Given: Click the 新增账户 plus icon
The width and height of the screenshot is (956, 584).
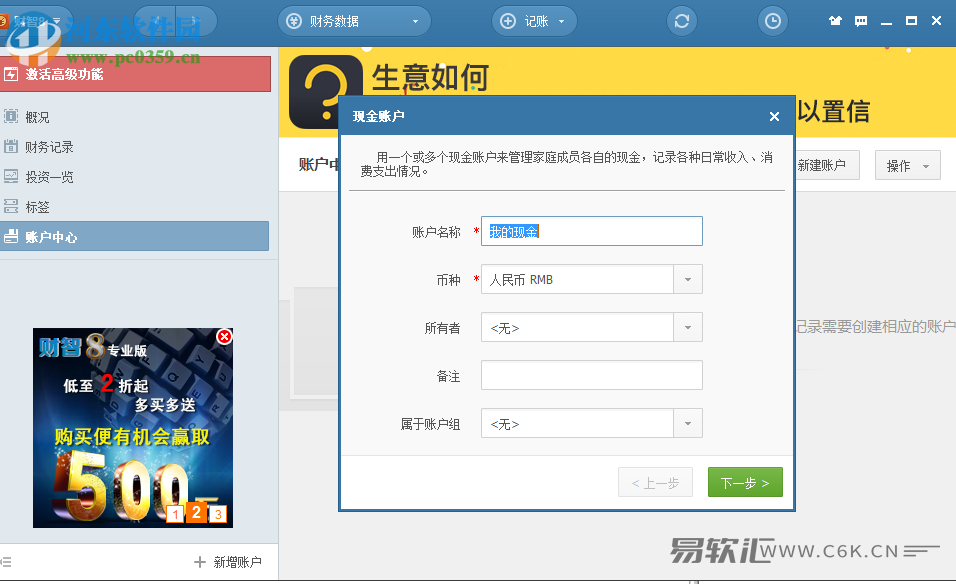Looking at the screenshot, I should (x=200, y=562).
